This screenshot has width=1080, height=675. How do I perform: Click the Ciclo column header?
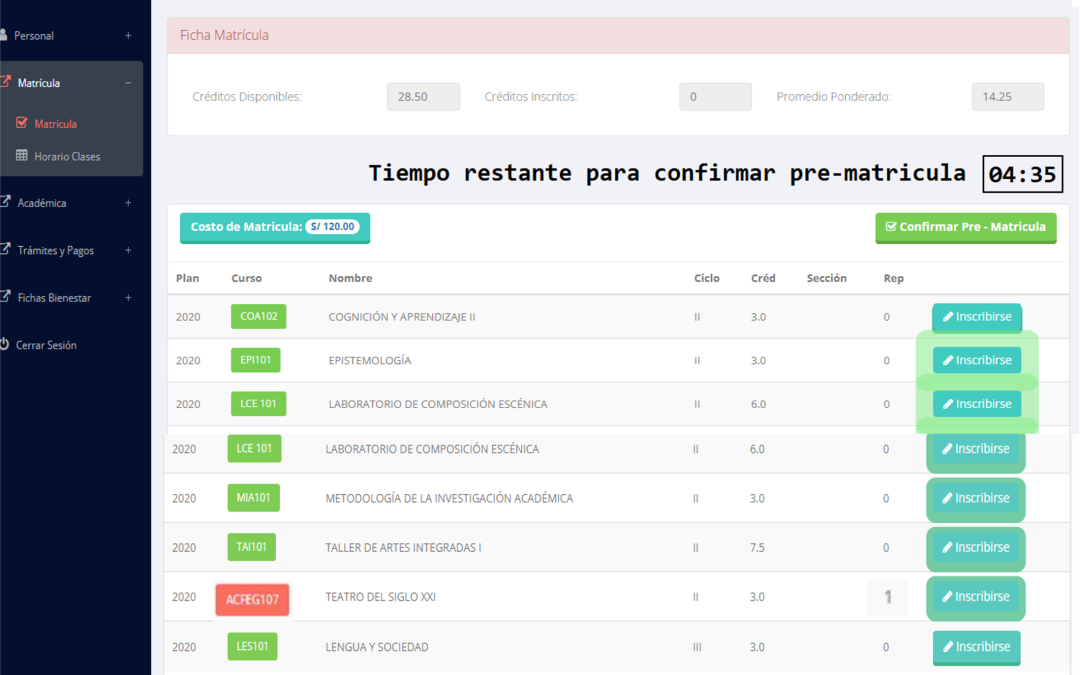(x=707, y=278)
